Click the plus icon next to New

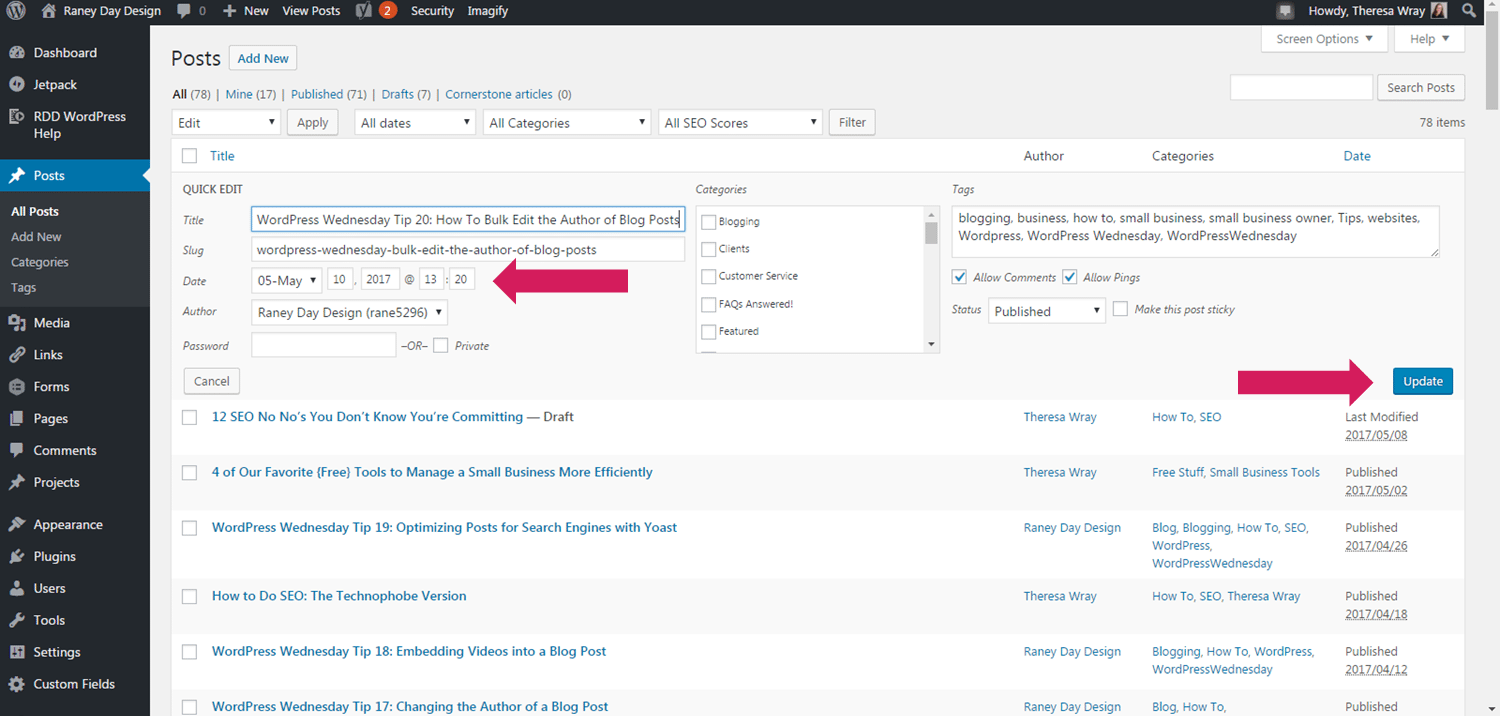(229, 11)
